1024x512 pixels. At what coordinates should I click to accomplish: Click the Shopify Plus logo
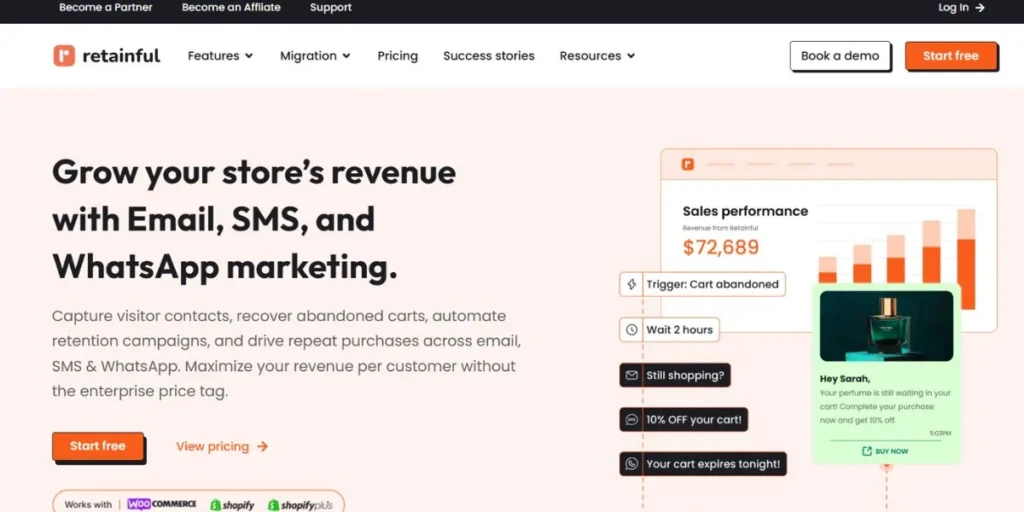[x=298, y=505]
